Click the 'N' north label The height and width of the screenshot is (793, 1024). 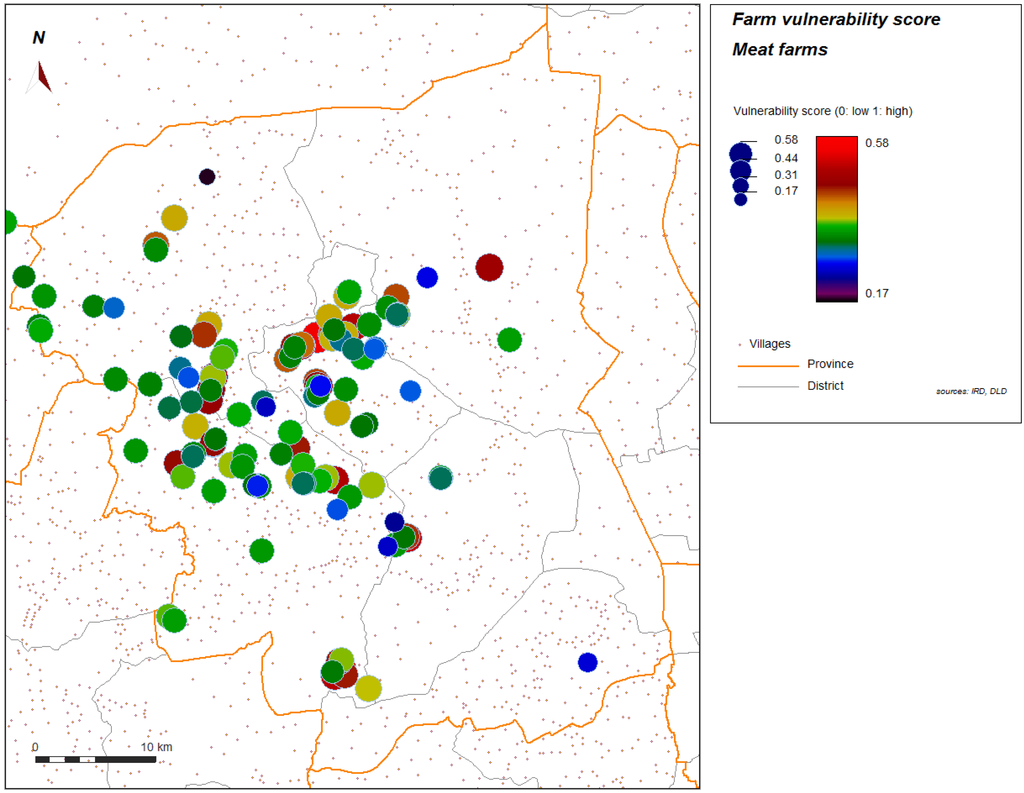39,38
